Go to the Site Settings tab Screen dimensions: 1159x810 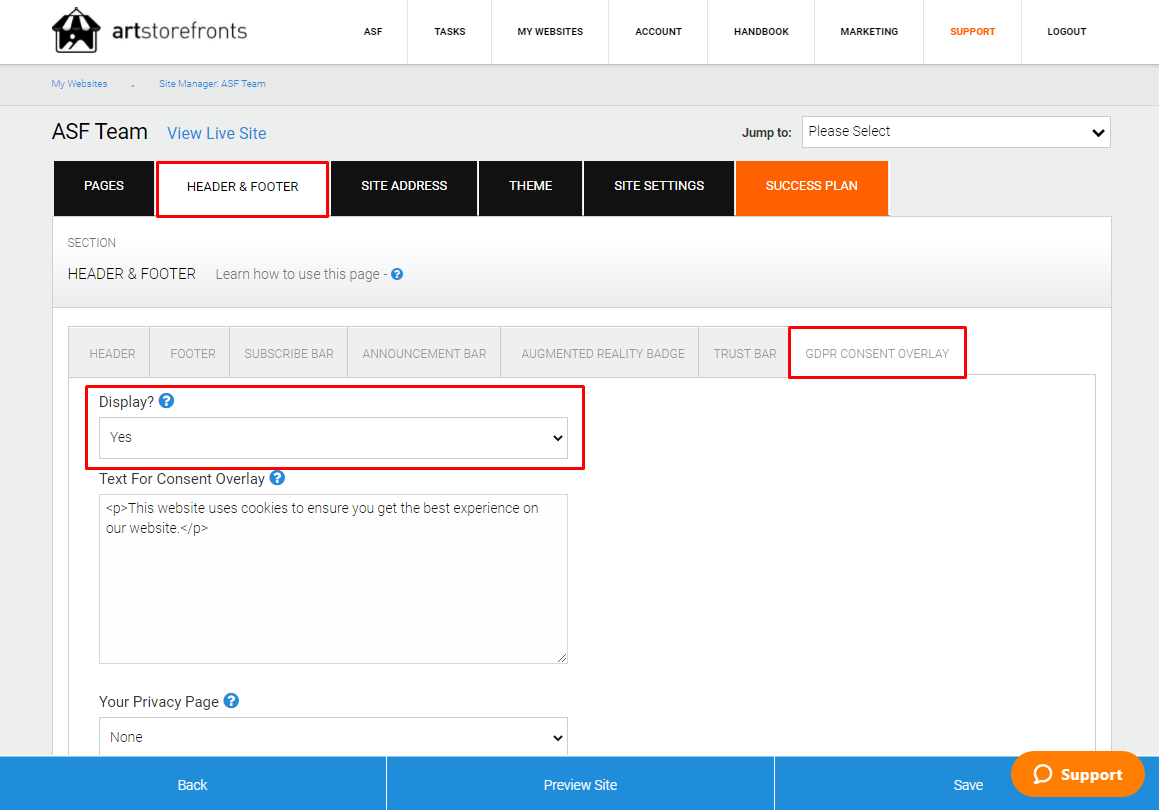(658, 186)
